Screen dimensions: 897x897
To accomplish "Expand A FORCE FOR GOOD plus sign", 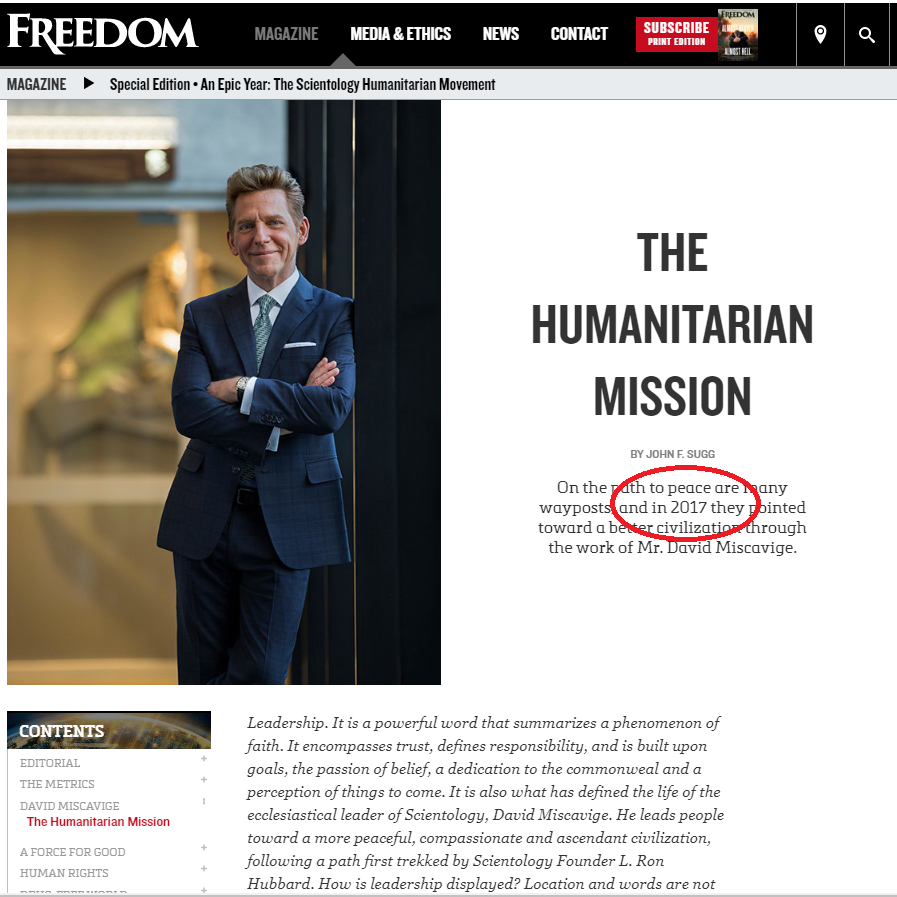I will click(x=204, y=847).
